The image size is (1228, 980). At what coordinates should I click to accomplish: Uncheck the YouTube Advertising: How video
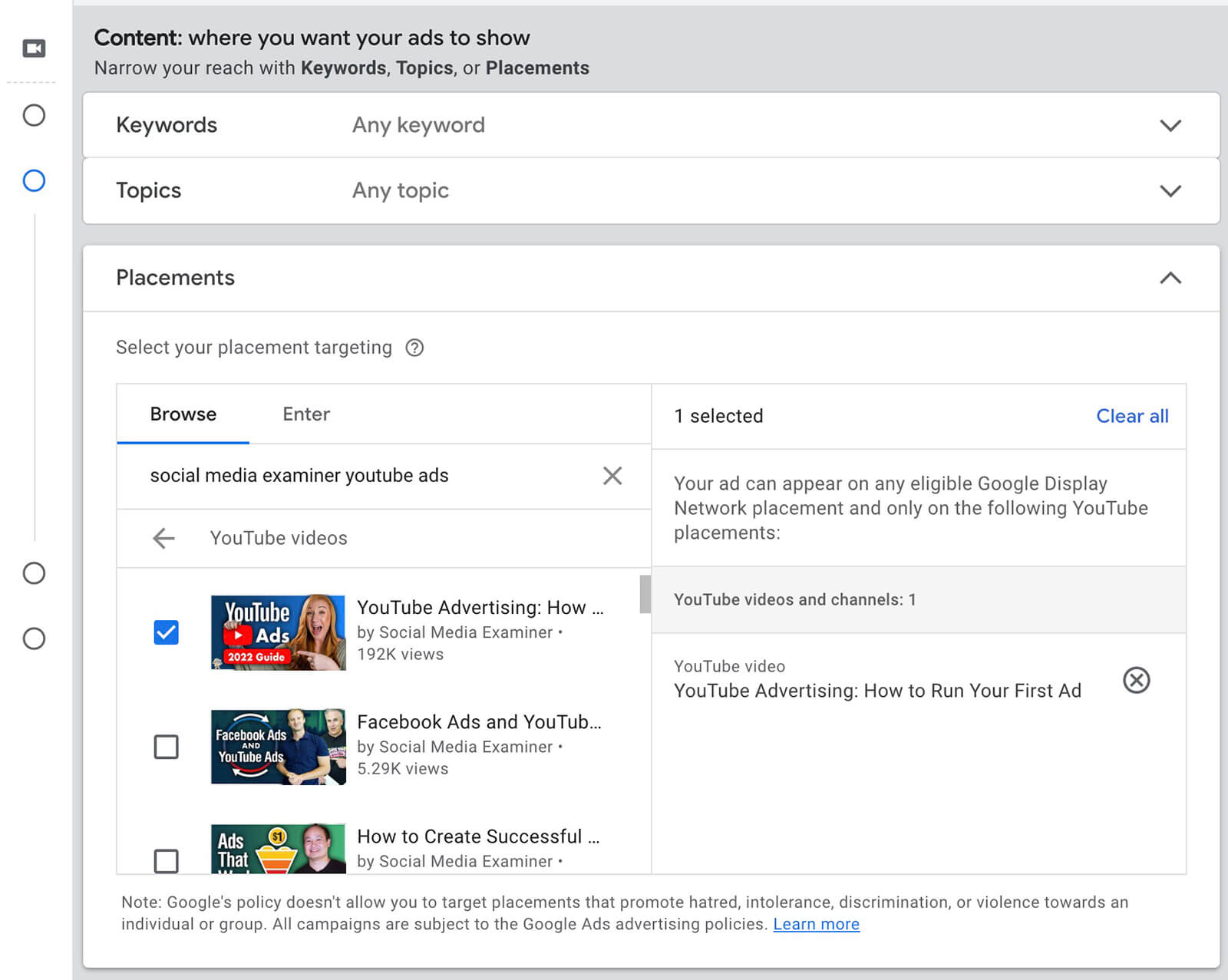pos(167,632)
